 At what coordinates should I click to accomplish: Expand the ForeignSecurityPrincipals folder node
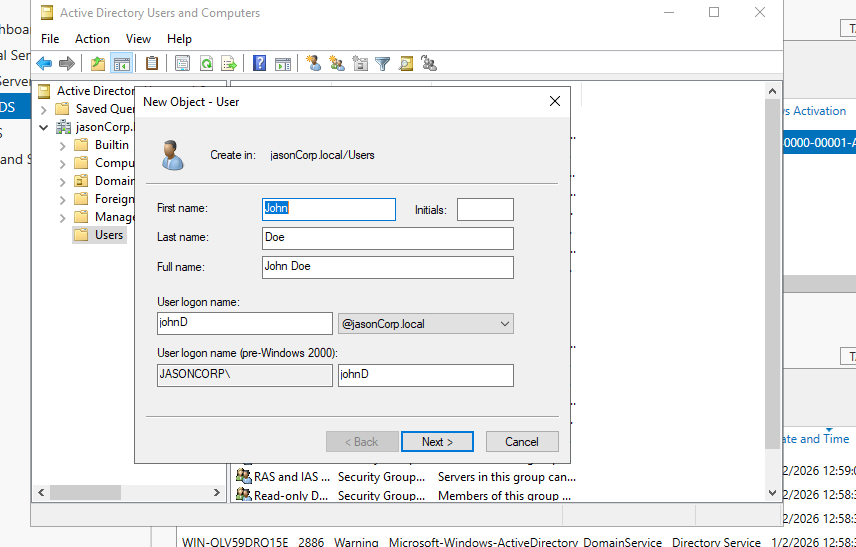click(x=62, y=200)
